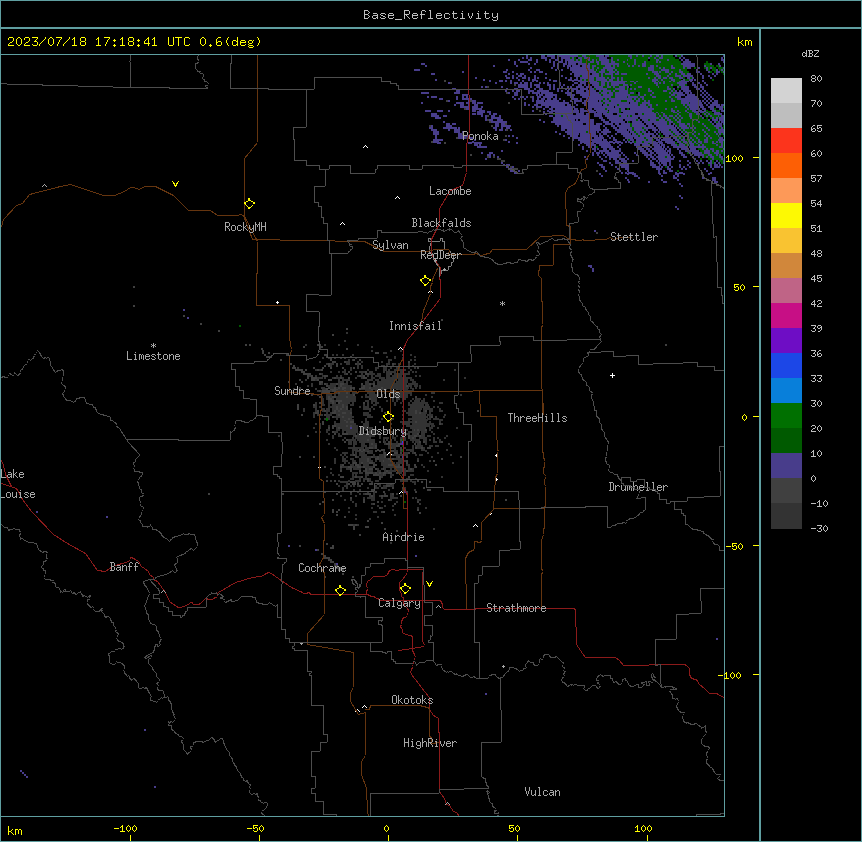862x842 pixels.
Task: Click the Blackfalds label
Action: click(441, 223)
